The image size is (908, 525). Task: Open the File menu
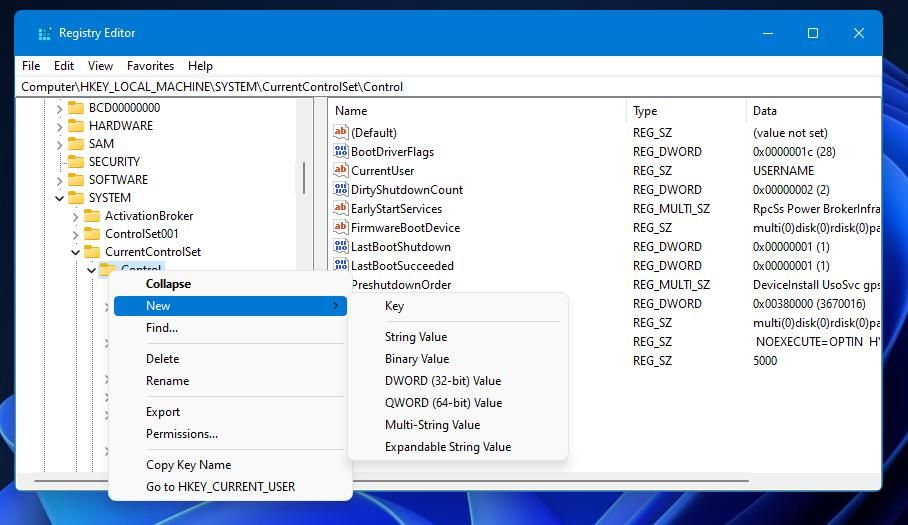point(31,66)
